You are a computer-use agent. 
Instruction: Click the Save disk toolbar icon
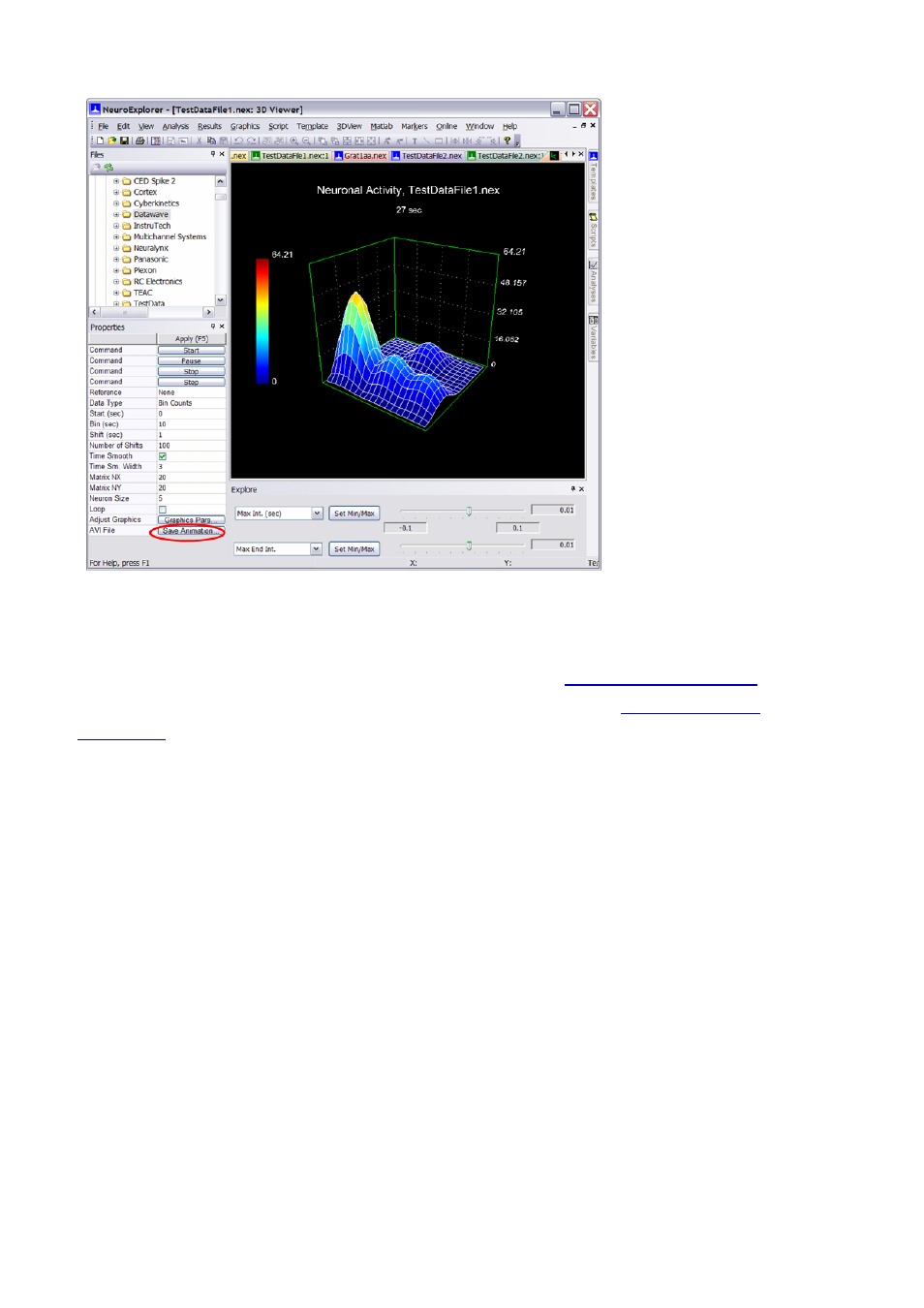coord(124,140)
